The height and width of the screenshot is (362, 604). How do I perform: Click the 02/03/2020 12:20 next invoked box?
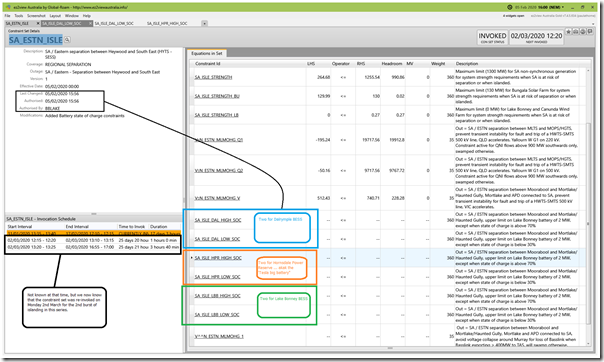[x=536, y=37]
